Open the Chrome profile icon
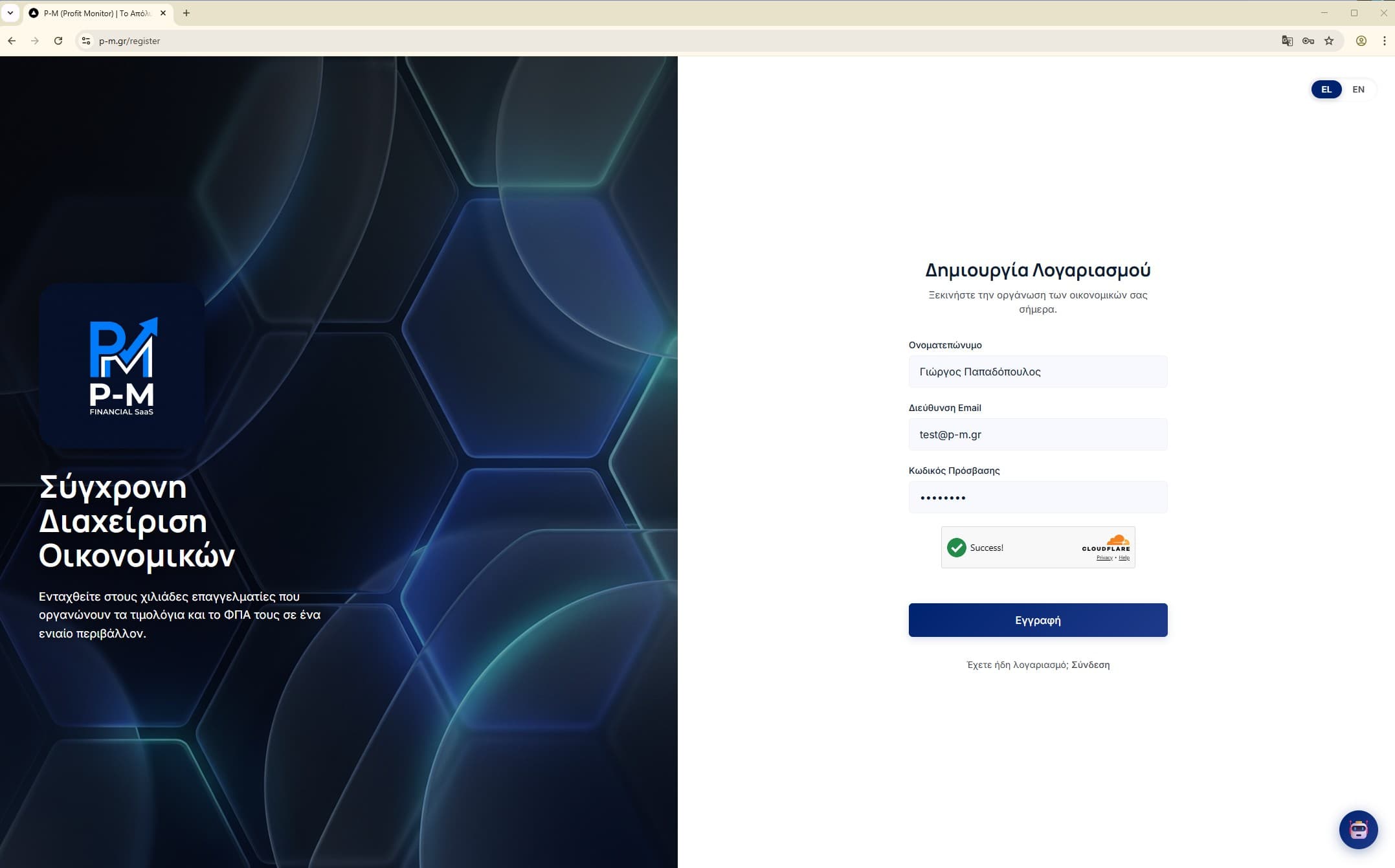Image resolution: width=1395 pixels, height=868 pixels. click(x=1361, y=41)
